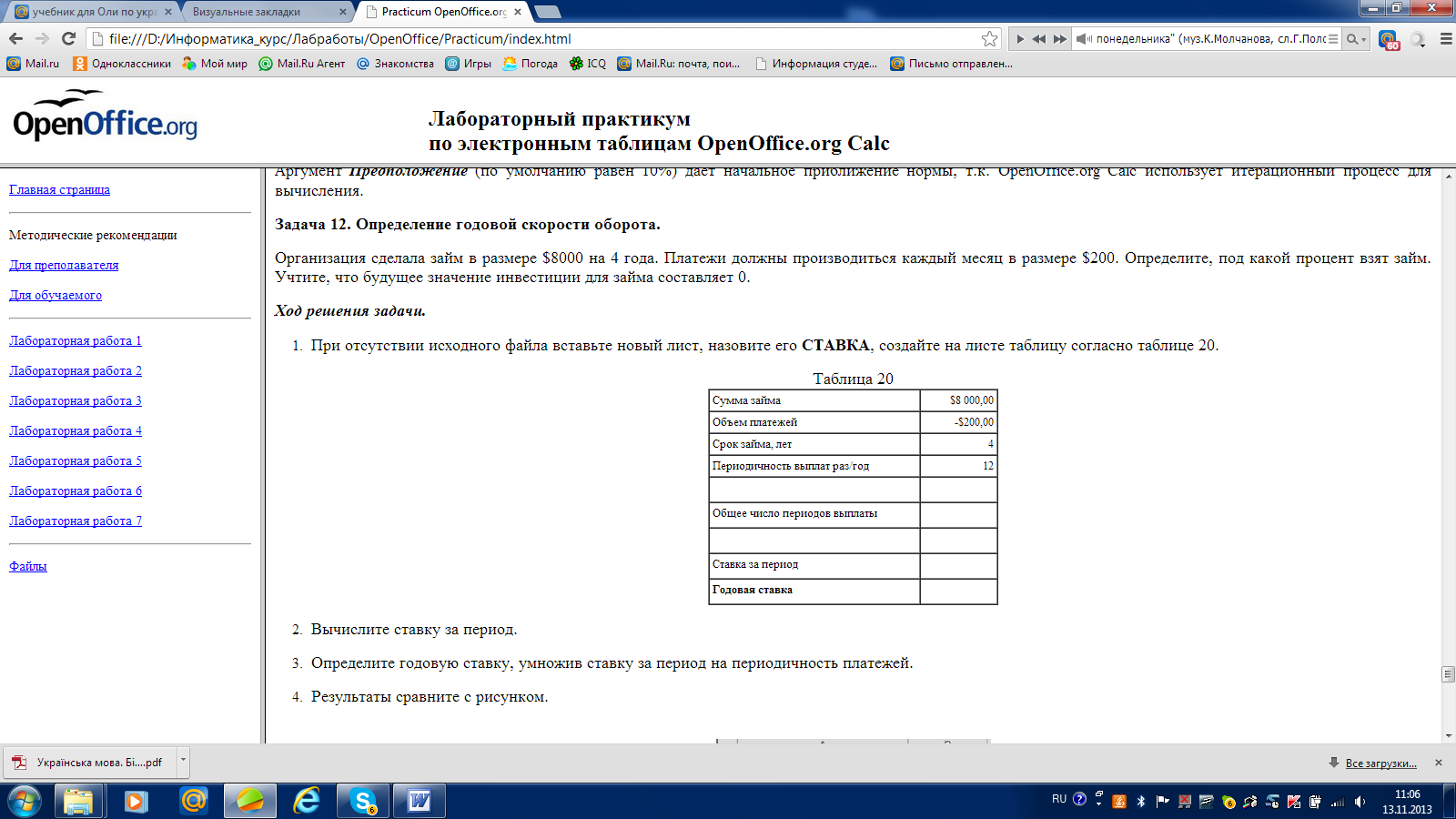Open Mail.Ru Агент bookmark
1456x819 pixels.
302,64
